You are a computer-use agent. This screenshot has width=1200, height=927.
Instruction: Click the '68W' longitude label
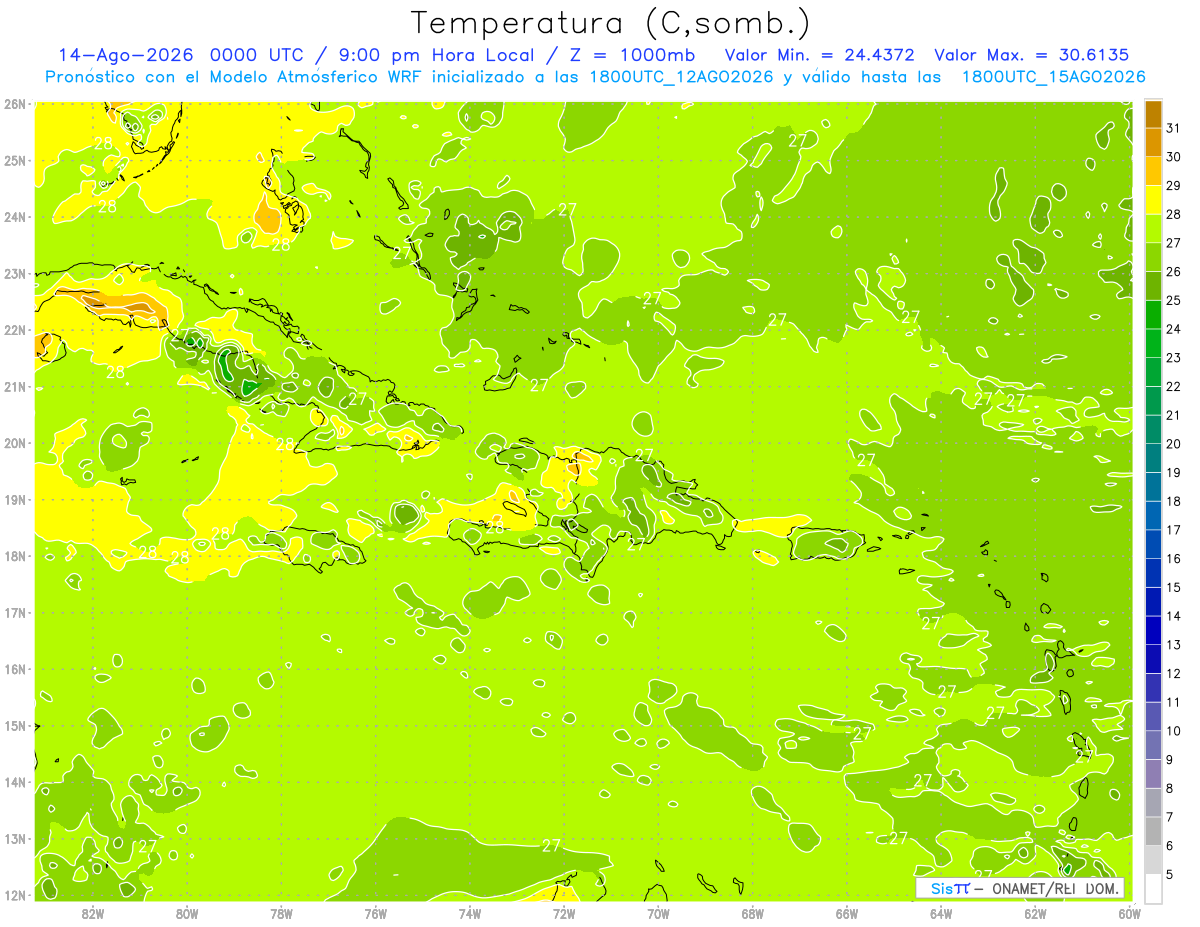(753, 914)
